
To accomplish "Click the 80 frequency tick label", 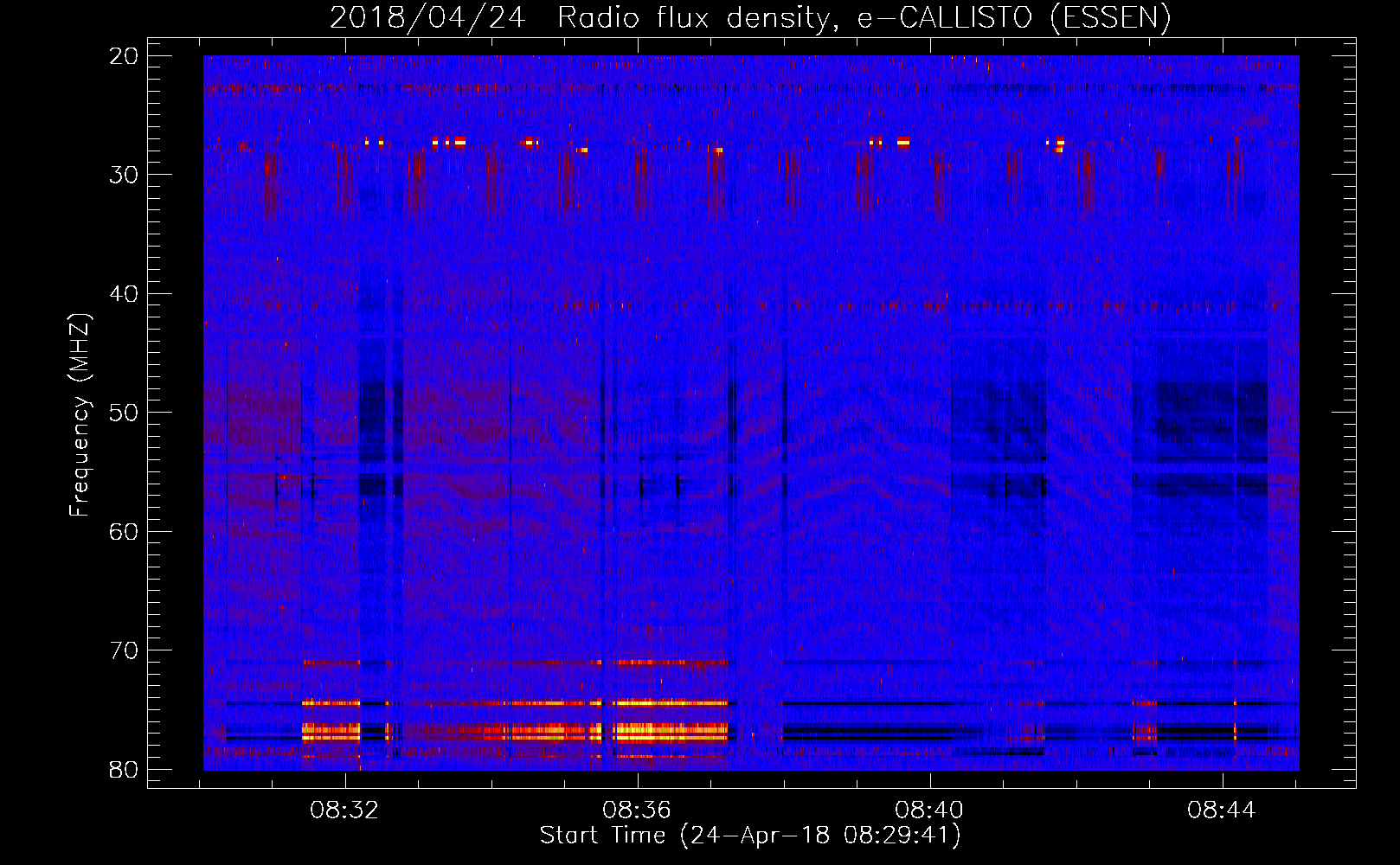I will pyautogui.click(x=125, y=769).
